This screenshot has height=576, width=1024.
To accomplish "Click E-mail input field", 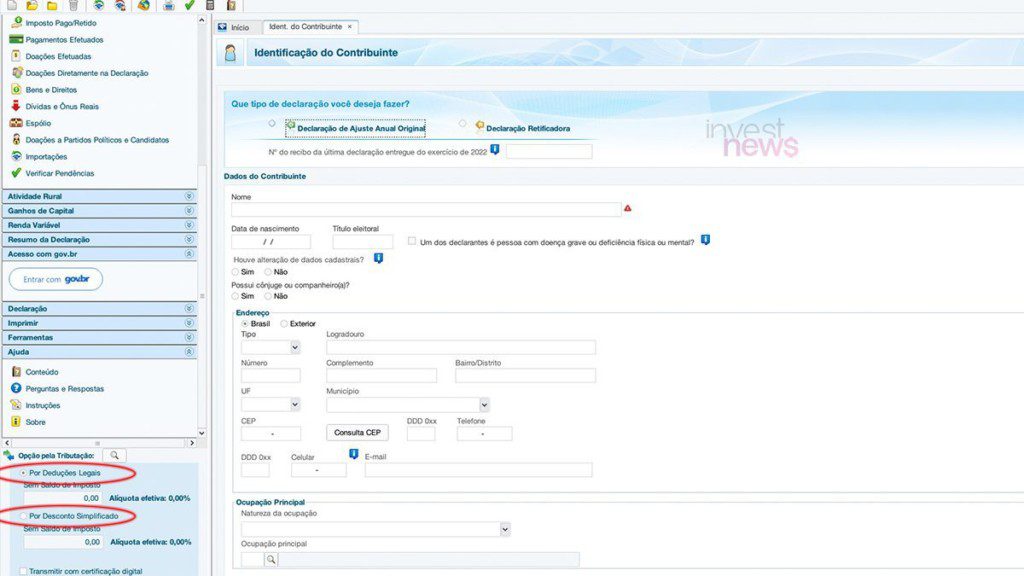I will (x=479, y=470).
